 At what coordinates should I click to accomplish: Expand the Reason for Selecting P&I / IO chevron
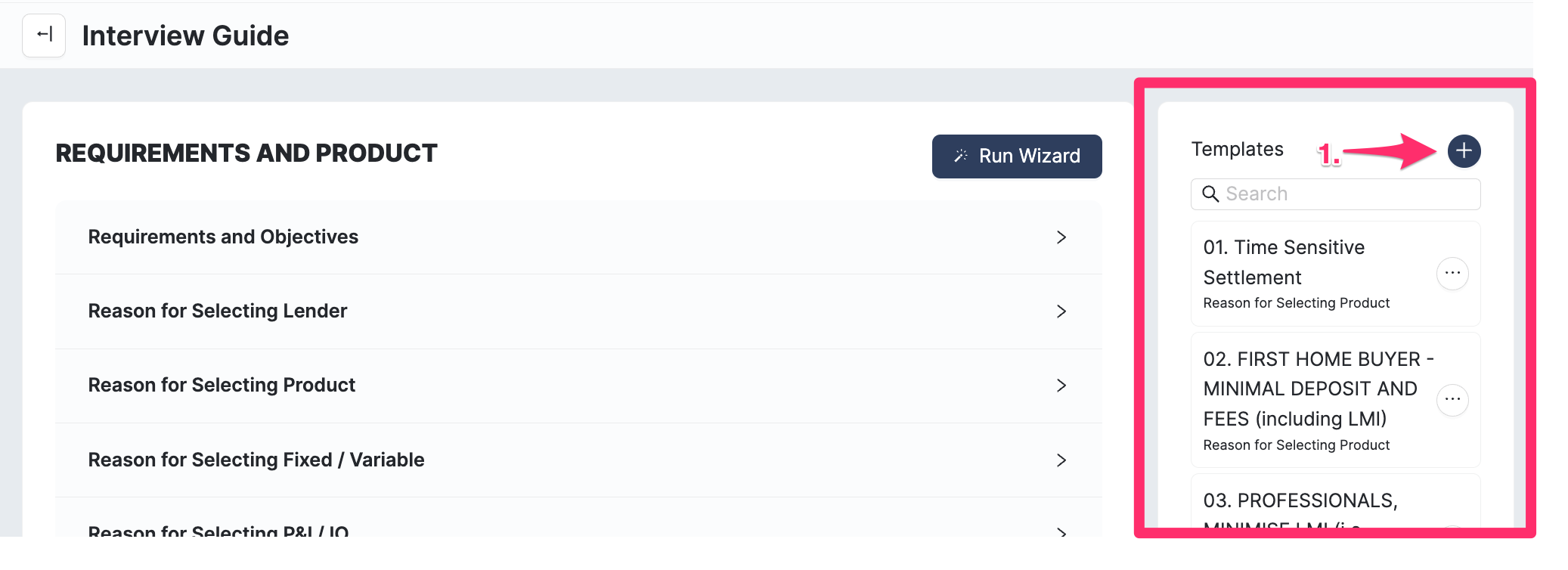[1061, 531]
